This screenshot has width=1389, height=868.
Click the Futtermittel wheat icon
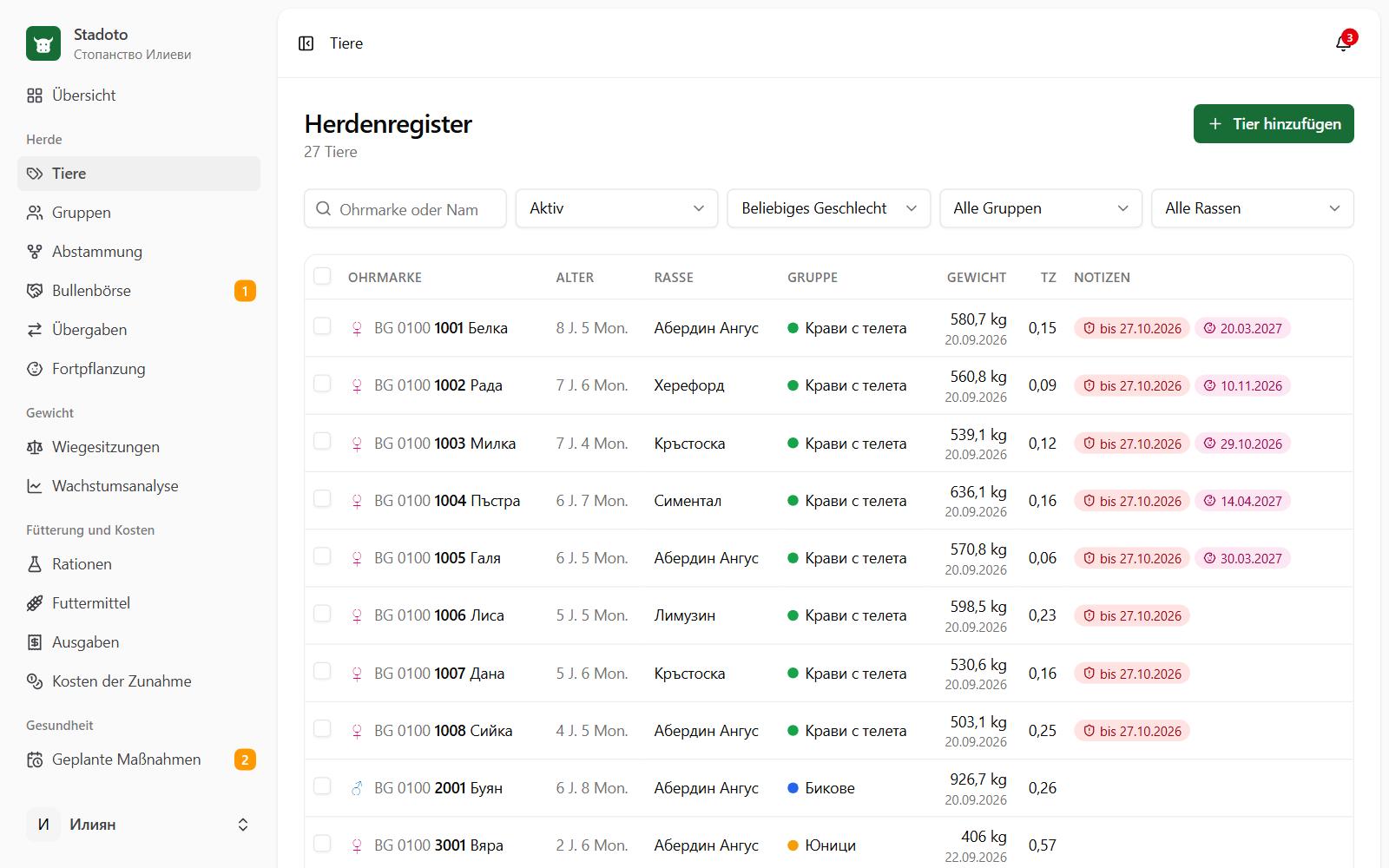(x=35, y=603)
